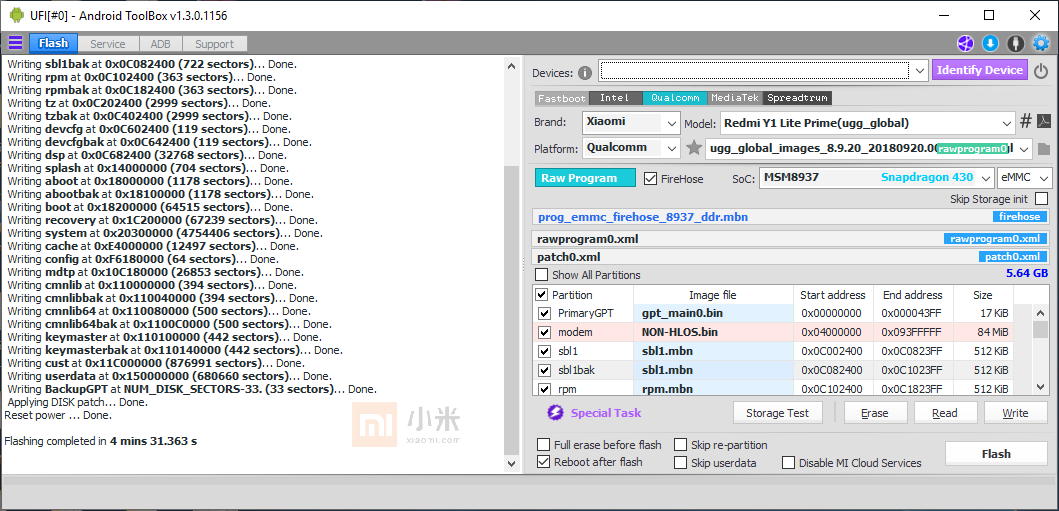This screenshot has width=1059, height=511.
Task: Open settings gear icon
Action: tap(1041, 44)
